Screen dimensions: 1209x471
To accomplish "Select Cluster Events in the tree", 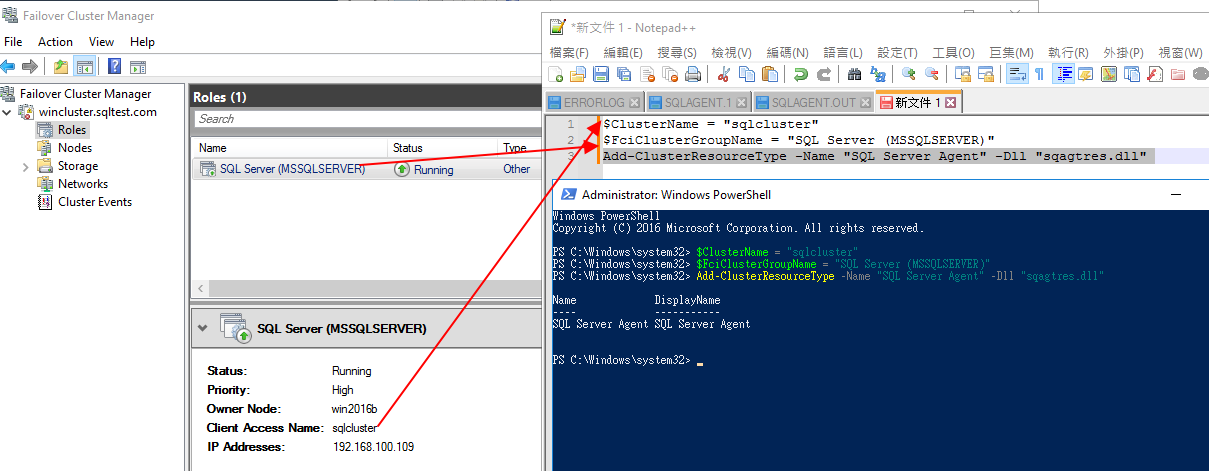I will tap(95, 202).
